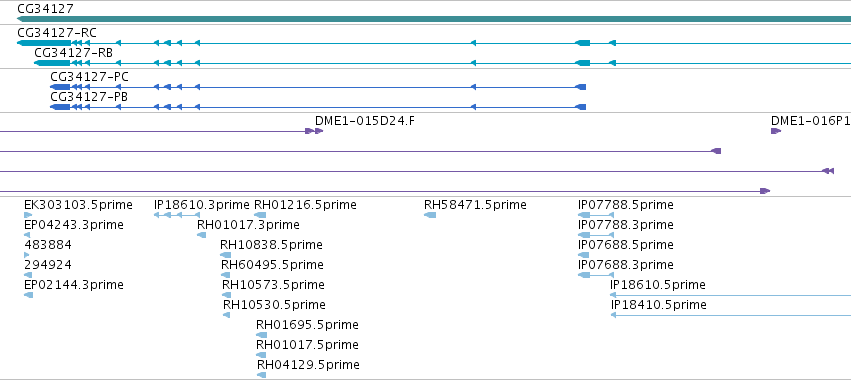The image size is (851, 380).
Task: Click the RH01216.5prime feature glyph
Action: 260,215
